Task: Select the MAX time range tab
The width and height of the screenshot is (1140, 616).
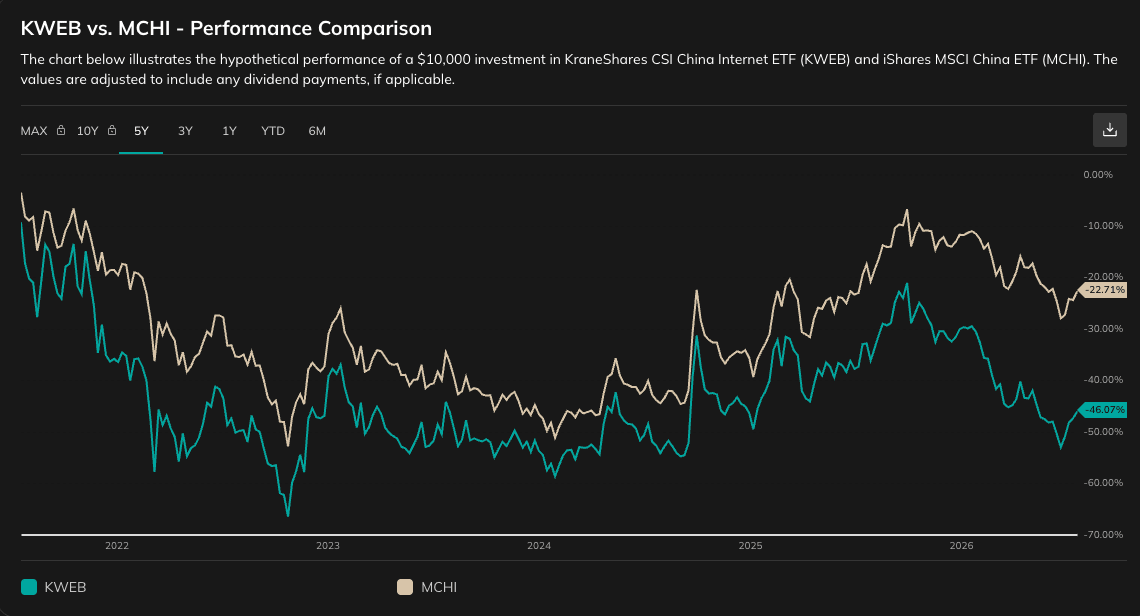Action: tap(34, 131)
